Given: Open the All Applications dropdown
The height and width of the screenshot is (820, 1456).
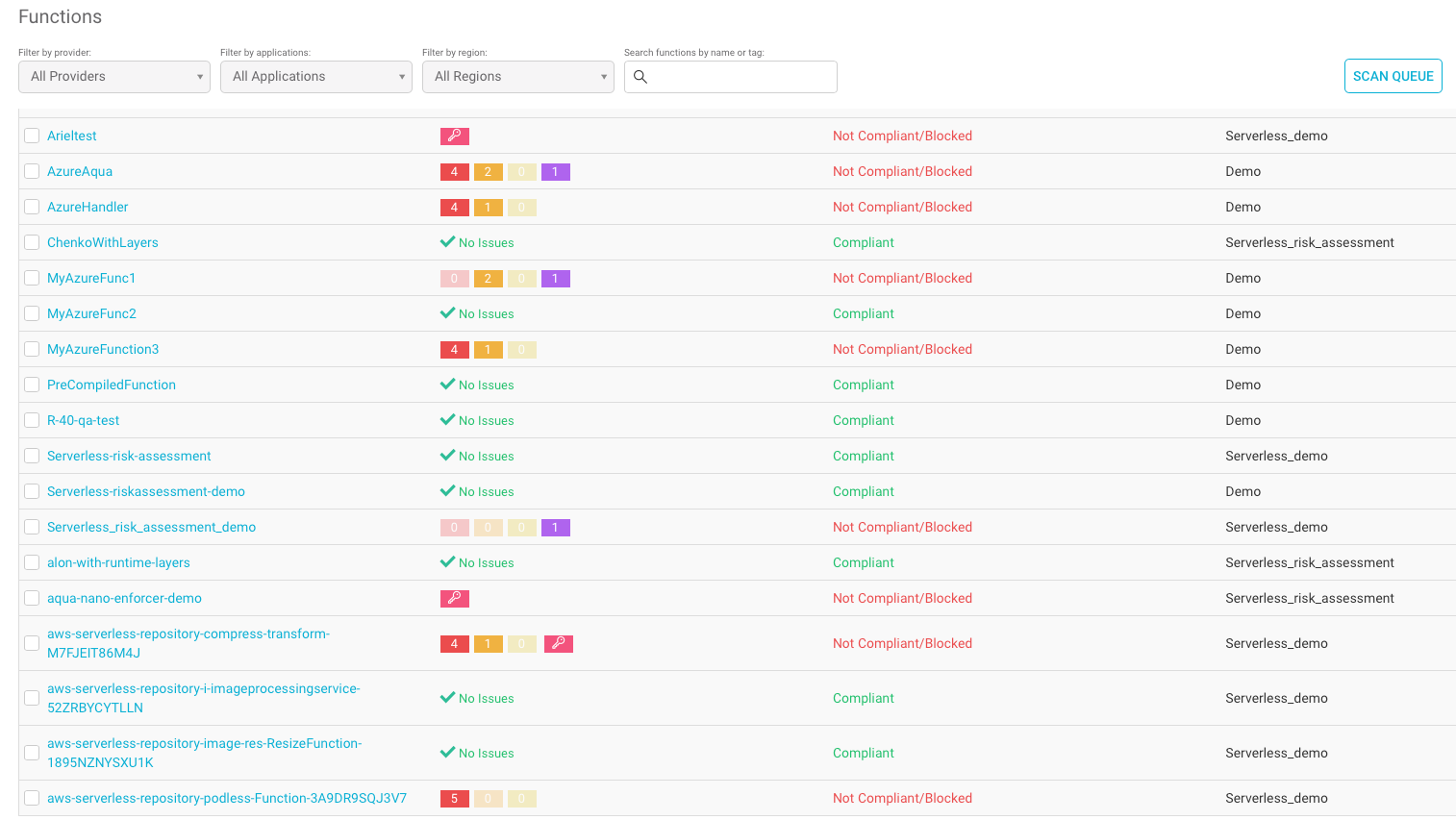Looking at the screenshot, I should 316,77.
